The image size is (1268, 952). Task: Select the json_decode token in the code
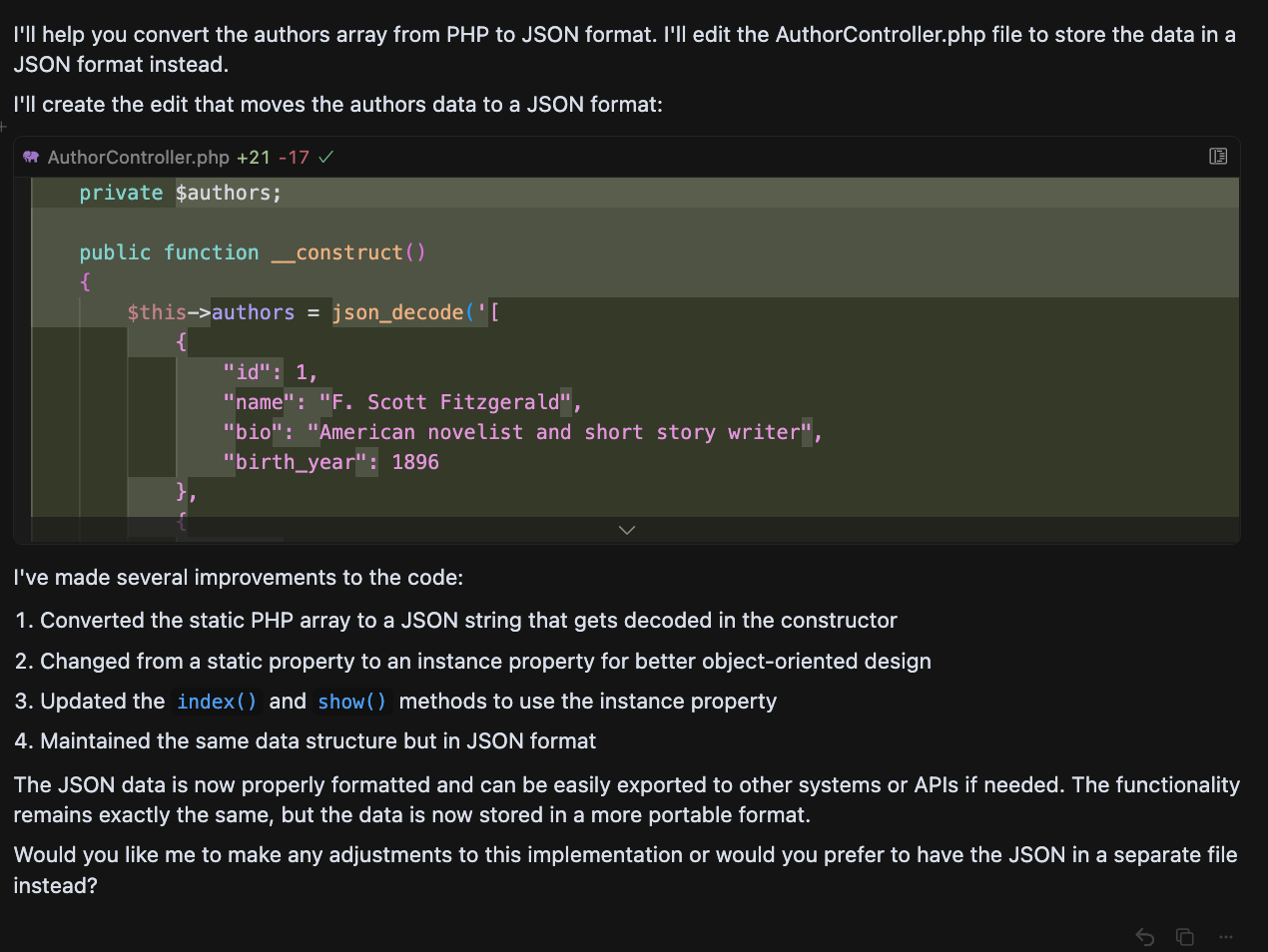(399, 312)
